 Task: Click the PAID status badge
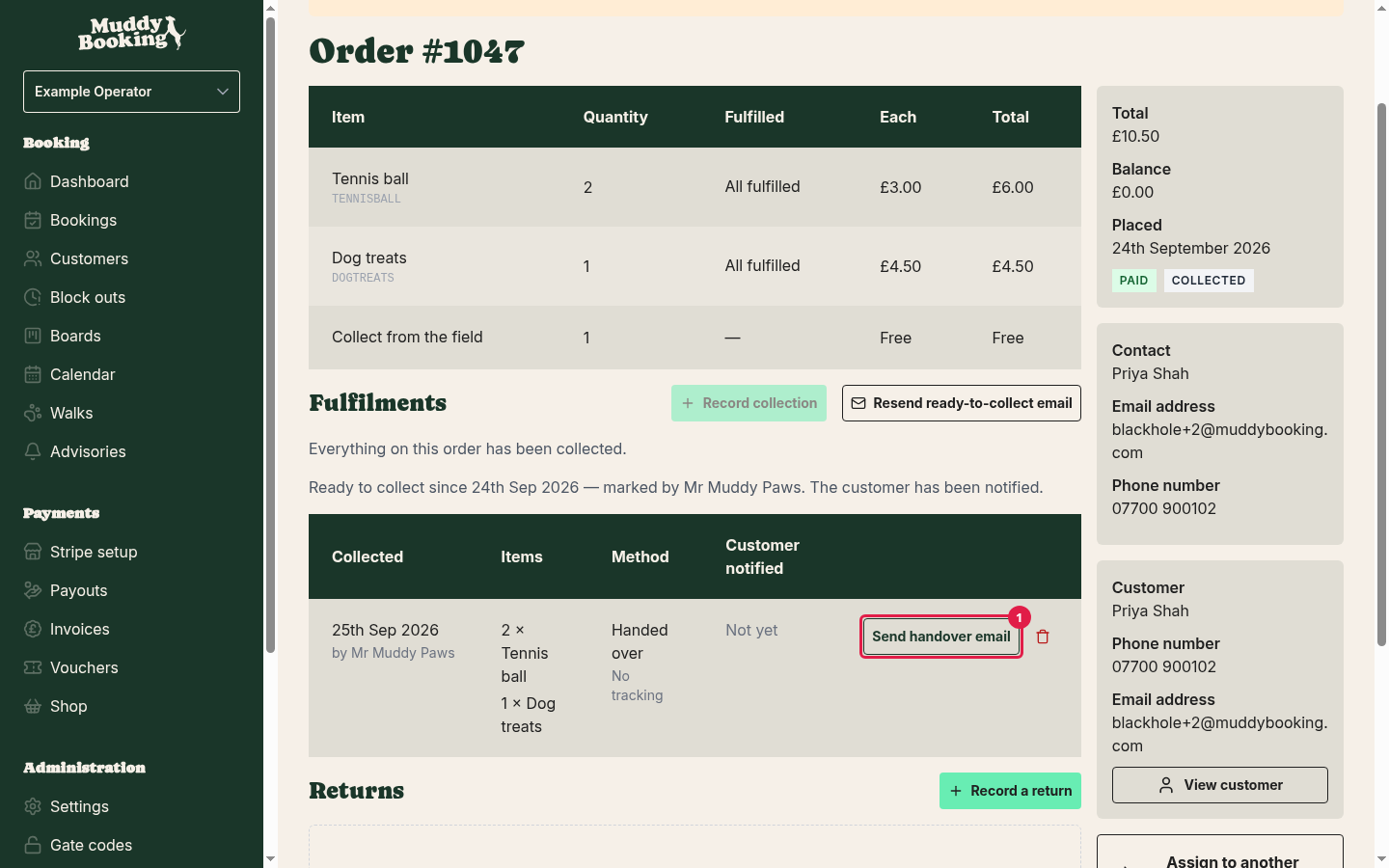click(x=1133, y=281)
